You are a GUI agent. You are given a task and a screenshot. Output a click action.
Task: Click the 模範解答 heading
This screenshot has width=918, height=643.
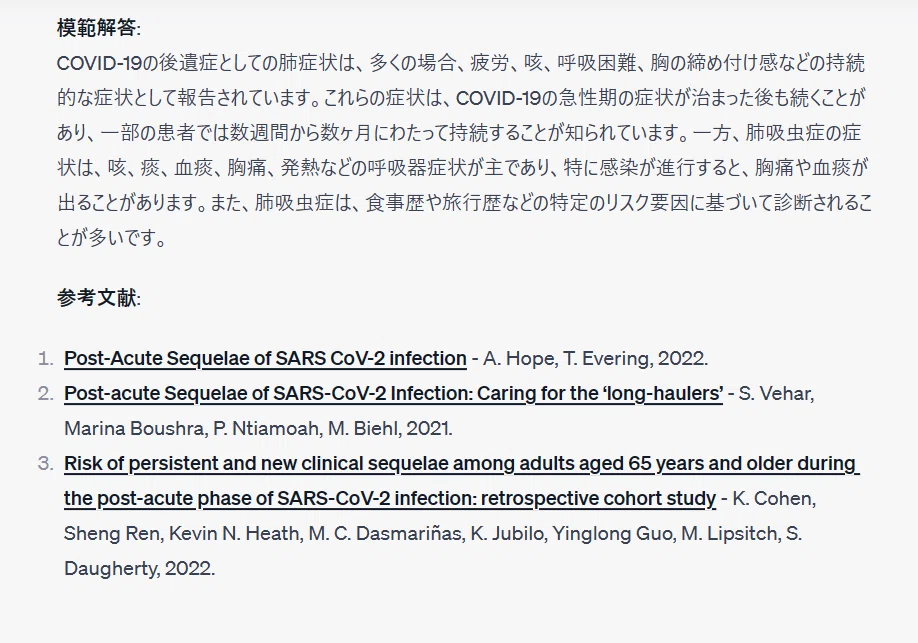98,28
